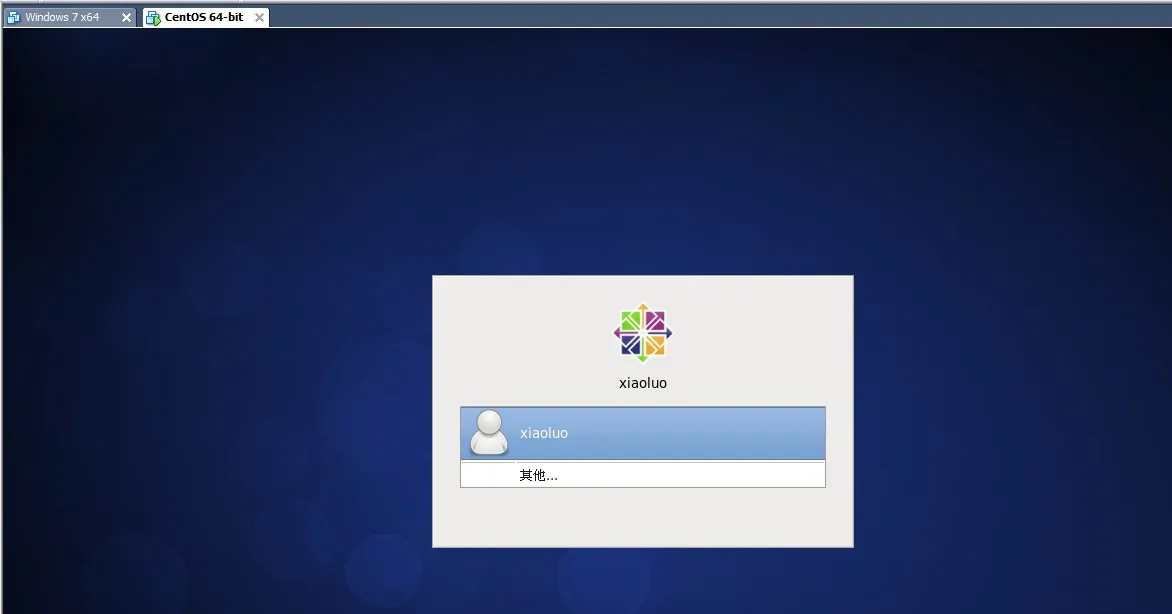Click the CentOS logo in login dialog
The width and height of the screenshot is (1172, 614).
coord(643,333)
